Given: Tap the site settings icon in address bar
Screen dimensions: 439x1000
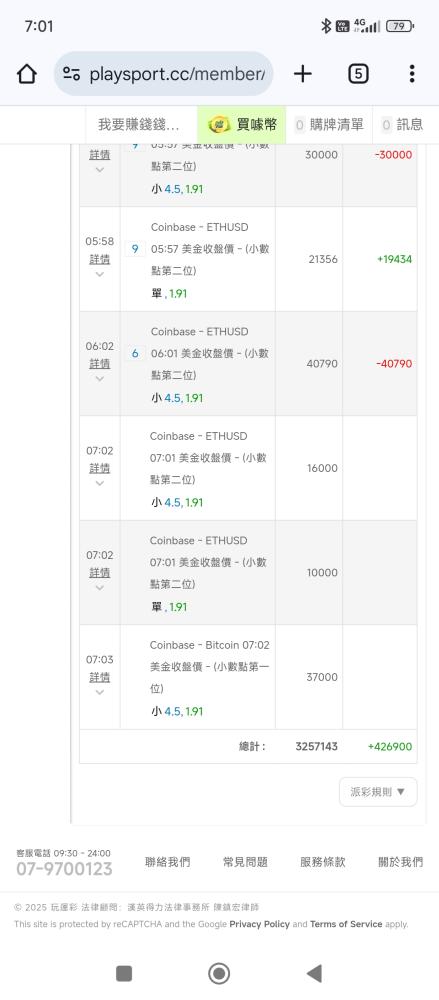Looking at the screenshot, I should coord(71,74).
